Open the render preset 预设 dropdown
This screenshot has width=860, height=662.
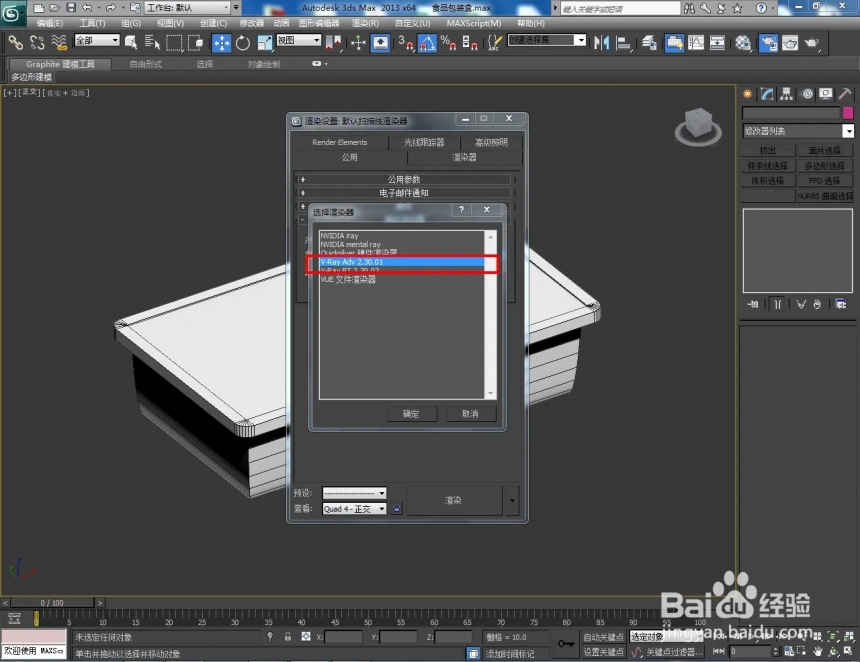[354, 493]
